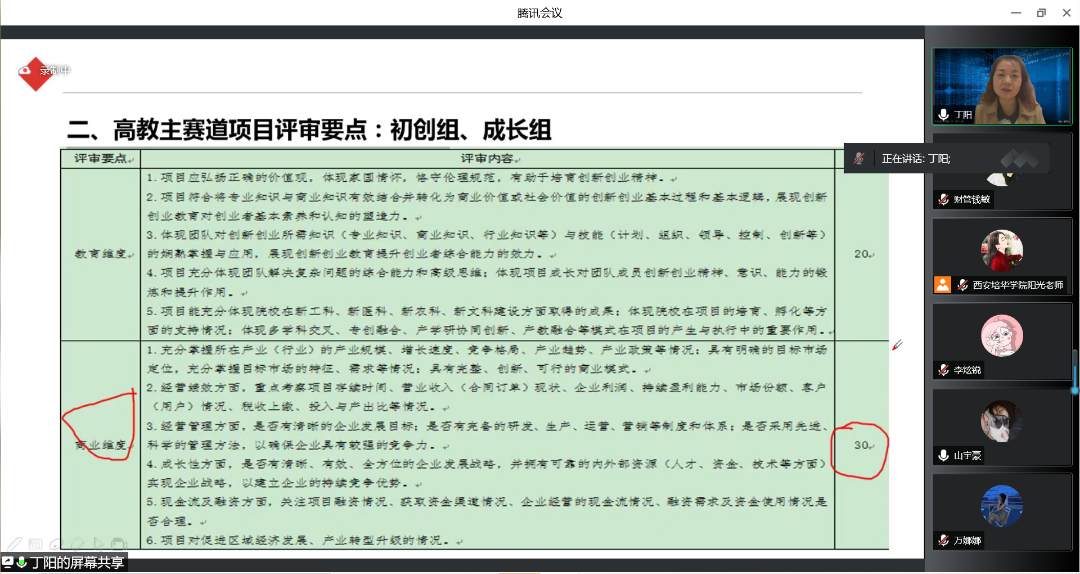Click orange host badge on 西安培华学院阳光老师 tile
This screenshot has height=574, width=1080.
click(x=942, y=285)
